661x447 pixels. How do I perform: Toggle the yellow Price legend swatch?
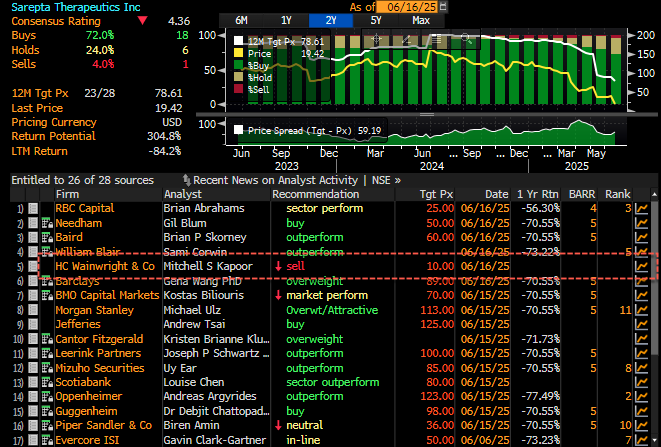(x=239, y=53)
